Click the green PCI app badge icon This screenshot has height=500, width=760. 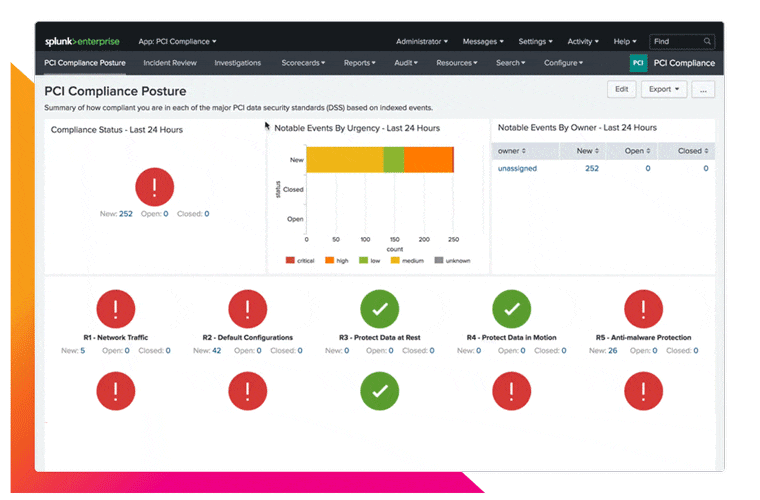638,63
